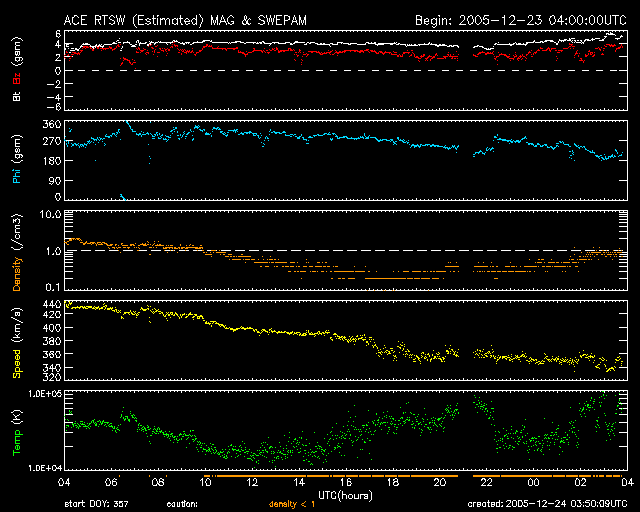Select the red 'Bz' axis label
The image size is (640, 512).
(17, 78)
